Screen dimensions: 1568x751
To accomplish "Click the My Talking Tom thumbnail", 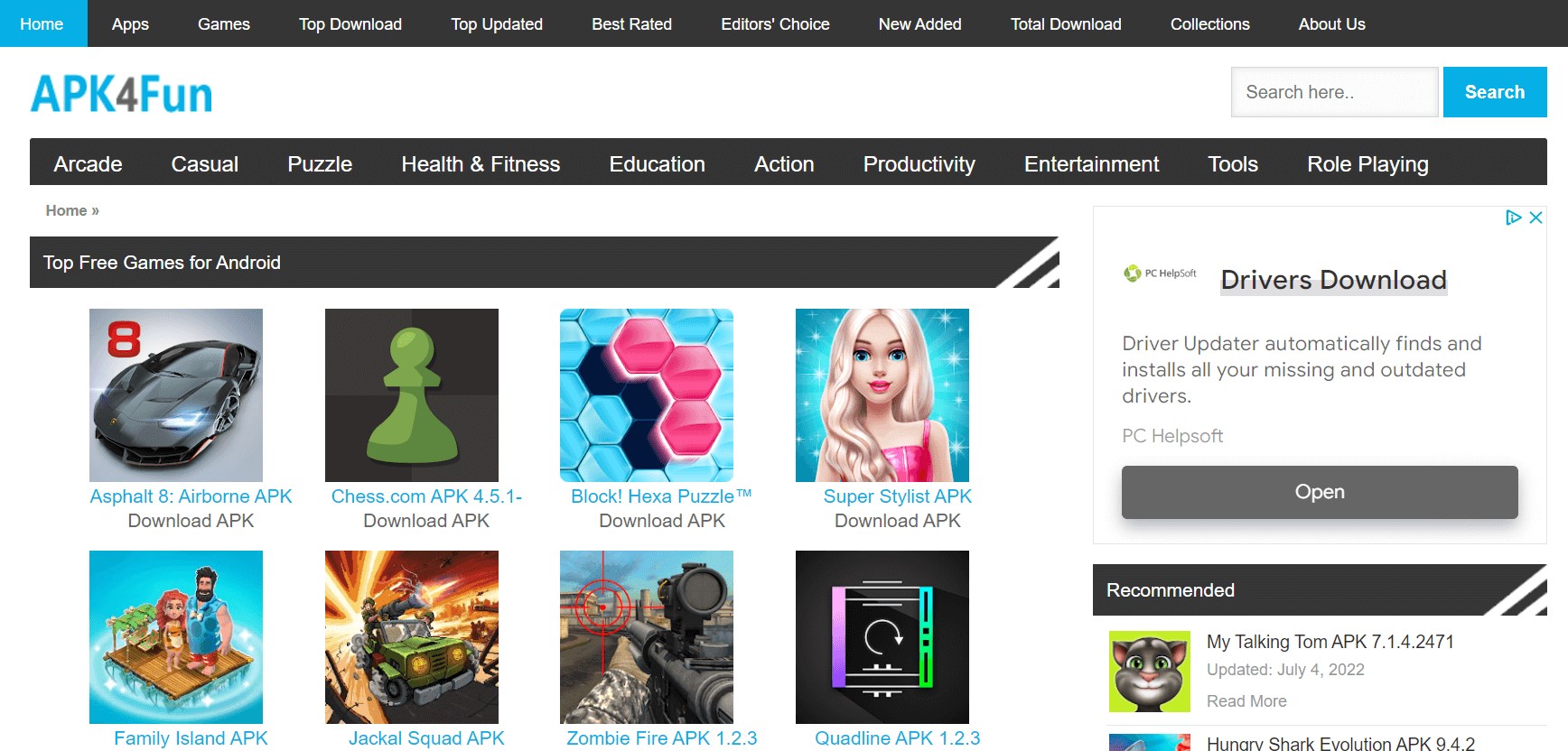I will (x=1150, y=672).
